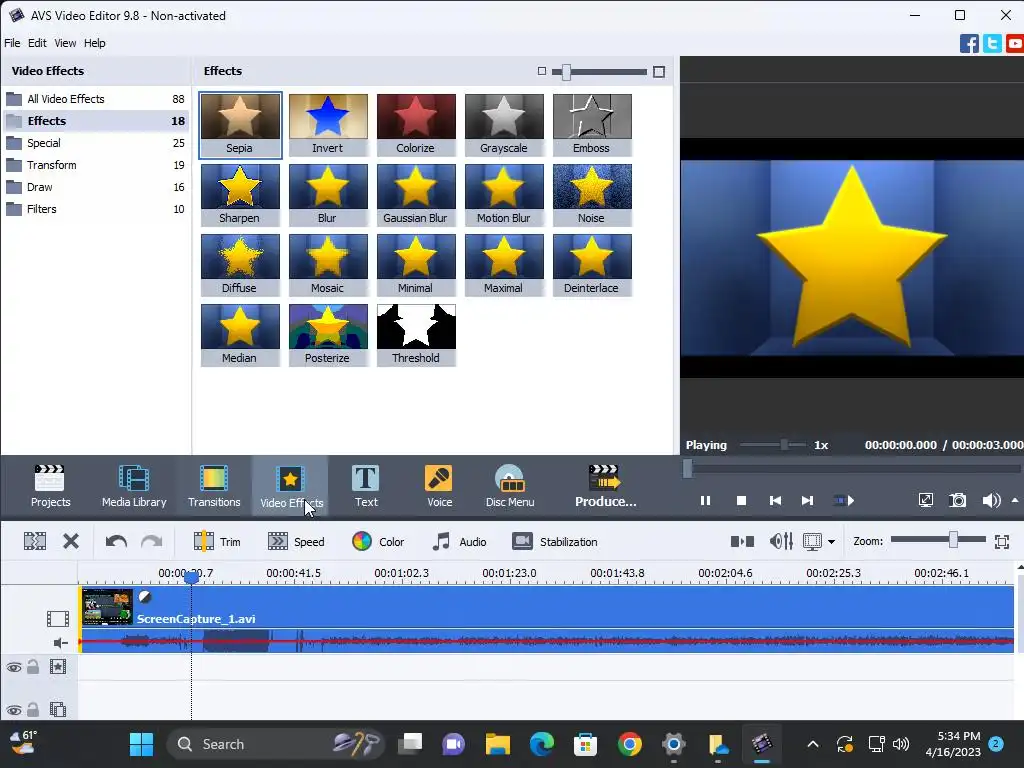Open the Text section
Viewport: 1024px width, 768px height.
(366, 486)
